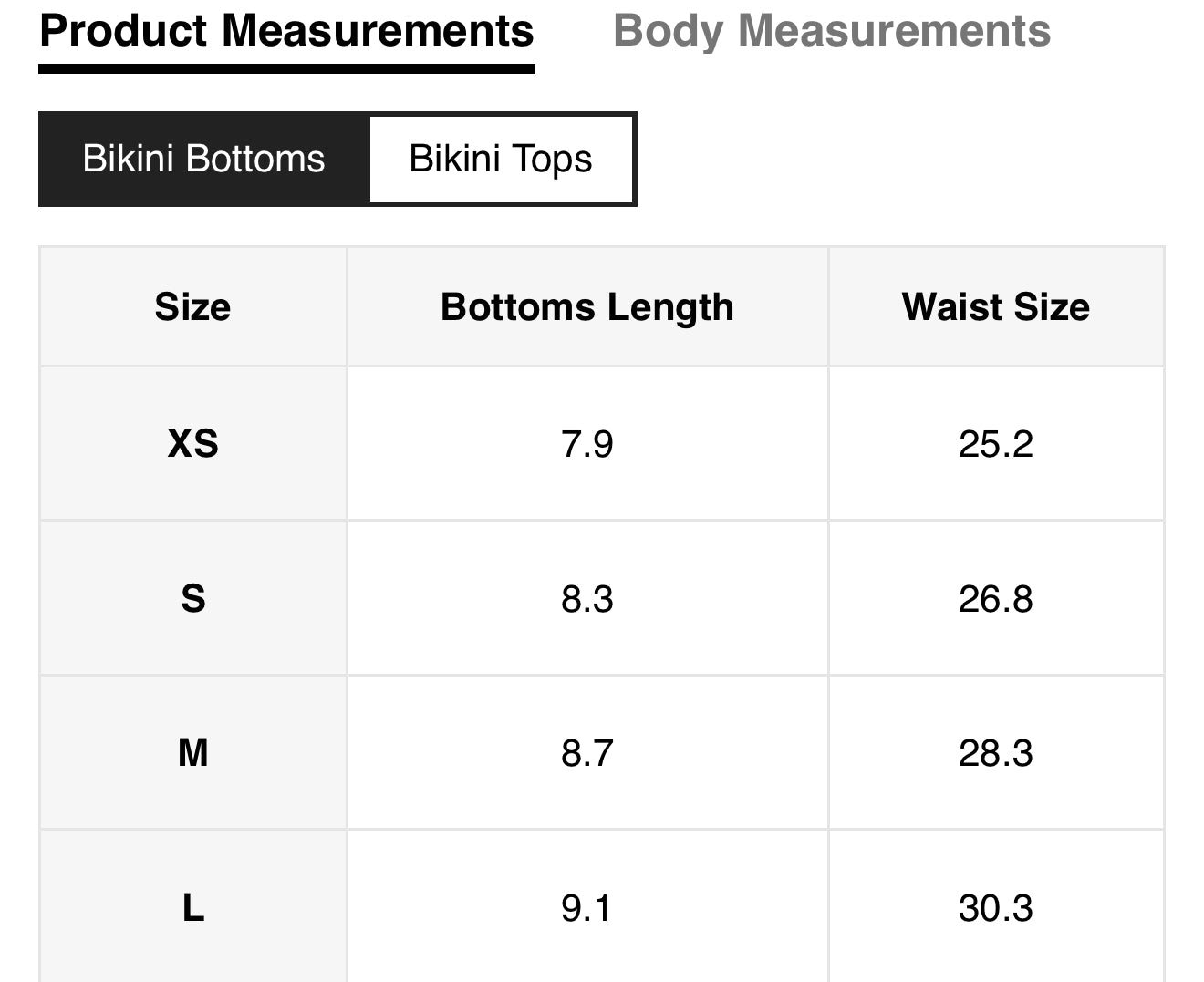Viewport: 1204px width, 982px height.
Task: Click the Bottoms Length column header
Action: pos(587,307)
